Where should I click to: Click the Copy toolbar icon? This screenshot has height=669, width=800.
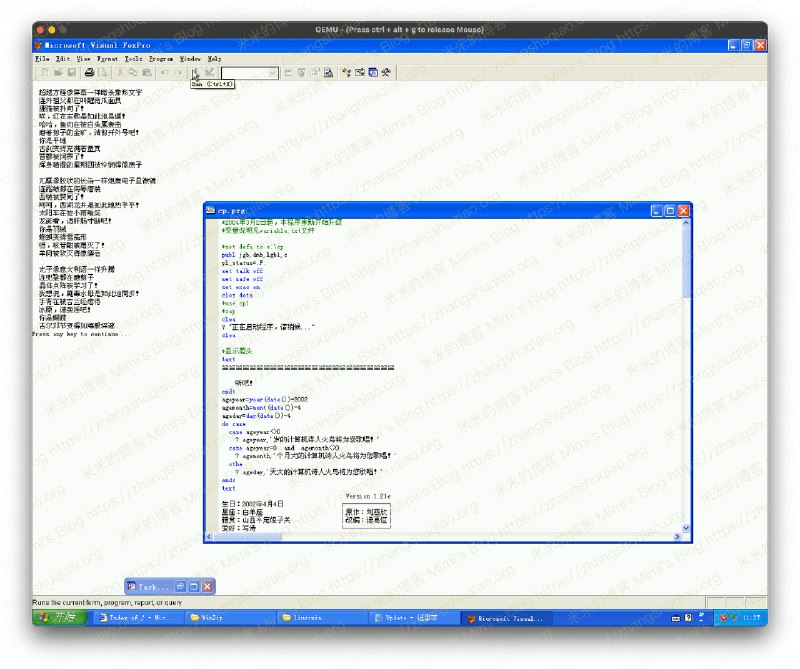[x=134, y=72]
